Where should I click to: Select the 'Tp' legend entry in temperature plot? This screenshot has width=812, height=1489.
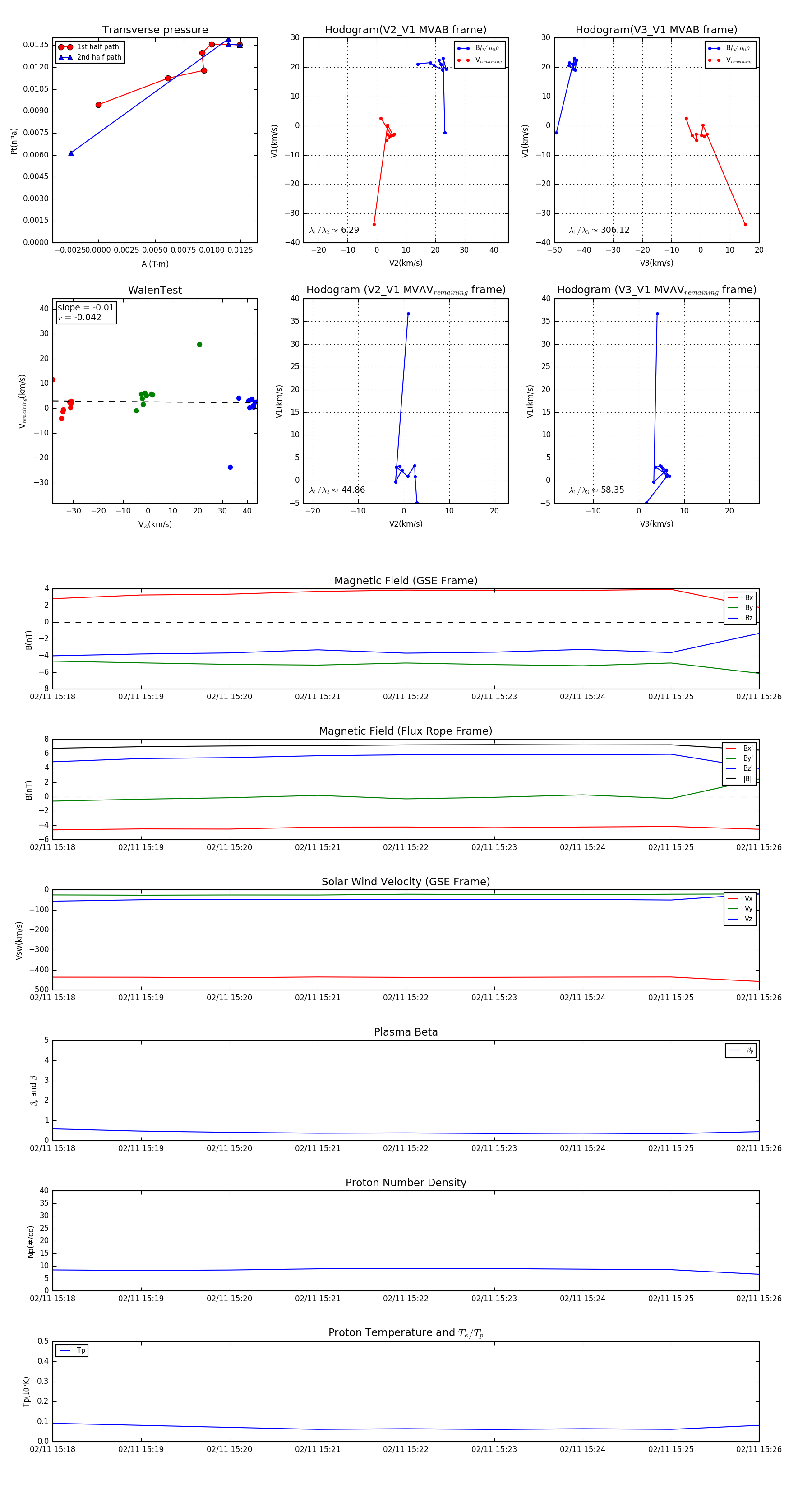[72, 1351]
